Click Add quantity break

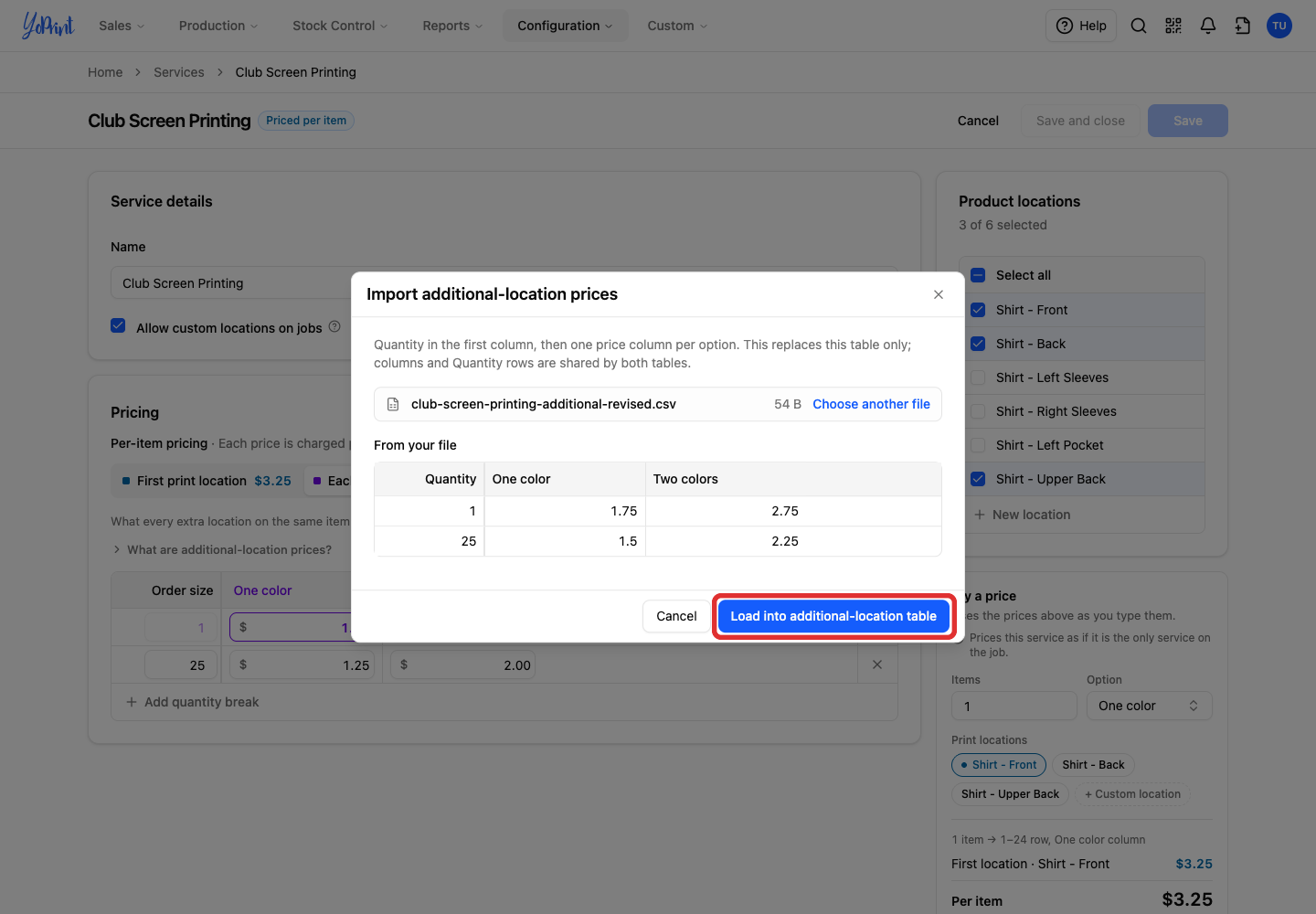(193, 702)
